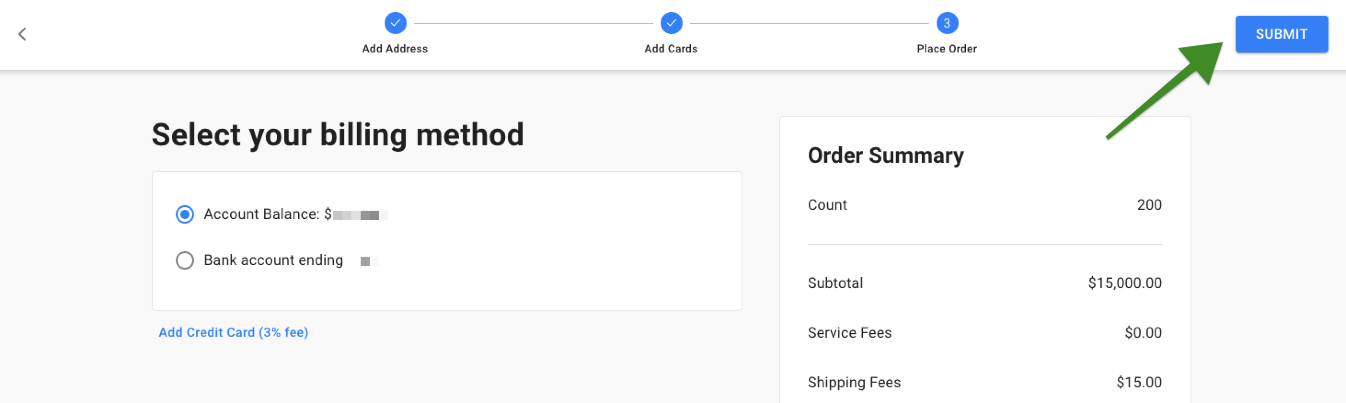Submit the order with the SUBMIT button
Image resolution: width=1346 pixels, height=403 pixels.
[x=1282, y=34]
